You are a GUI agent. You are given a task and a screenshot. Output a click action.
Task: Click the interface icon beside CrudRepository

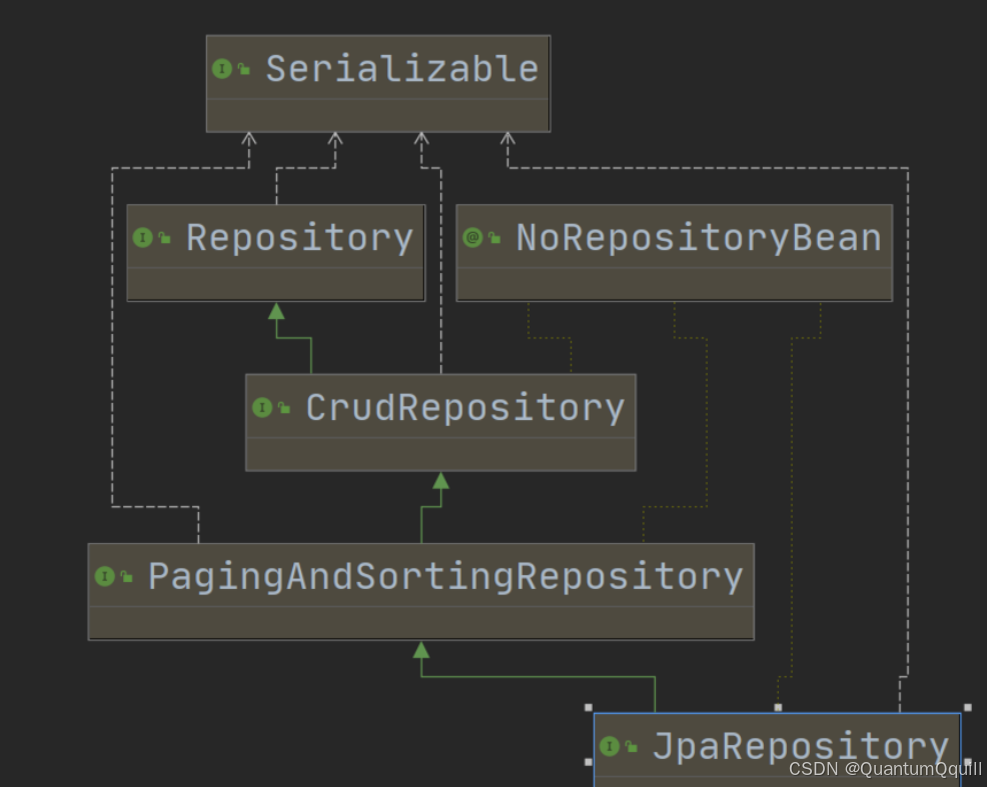262,407
